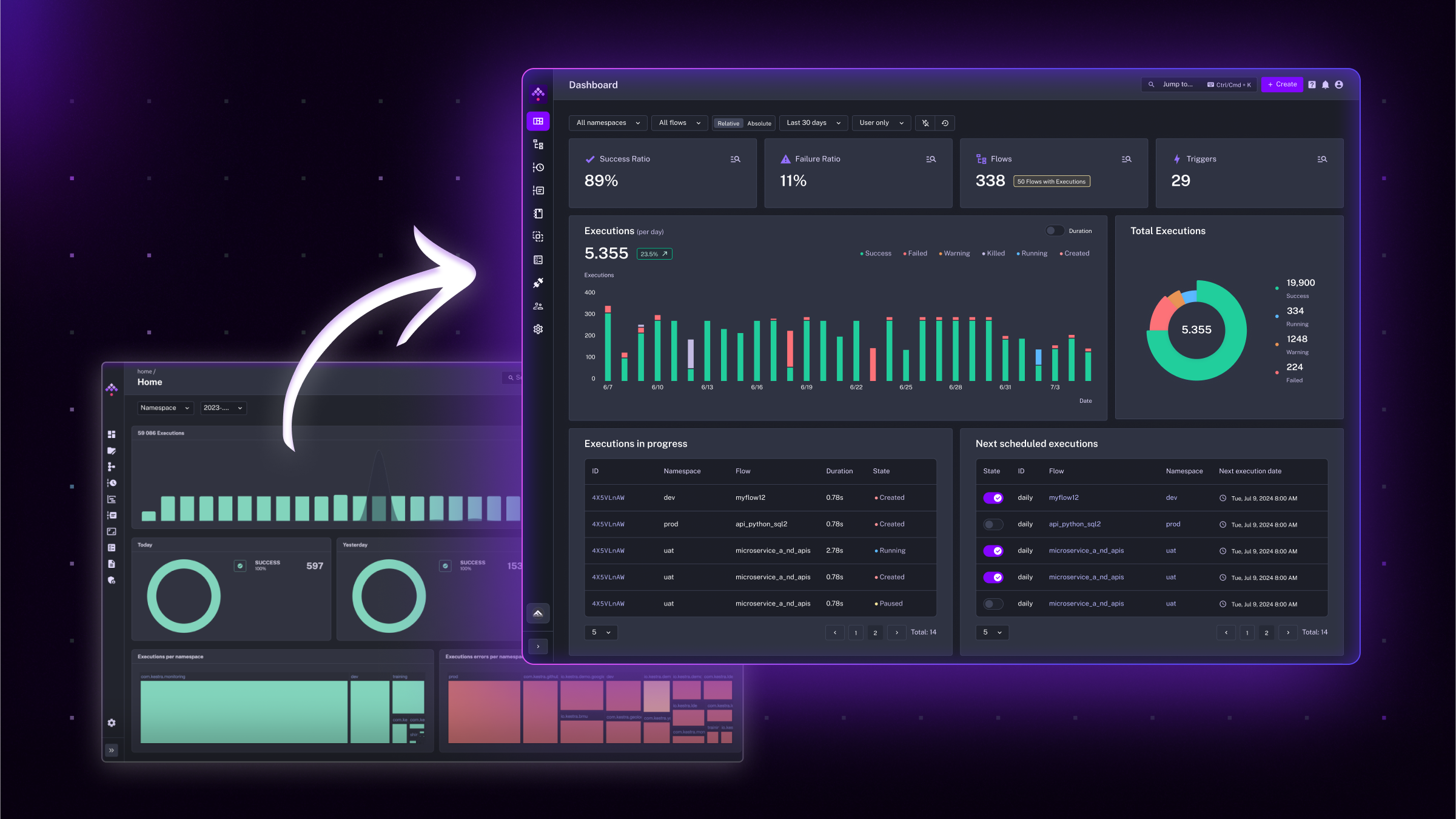Viewport: 1456px width, 819px height.
Task: Click the Create button
Action: click(x=1281, y=84)
